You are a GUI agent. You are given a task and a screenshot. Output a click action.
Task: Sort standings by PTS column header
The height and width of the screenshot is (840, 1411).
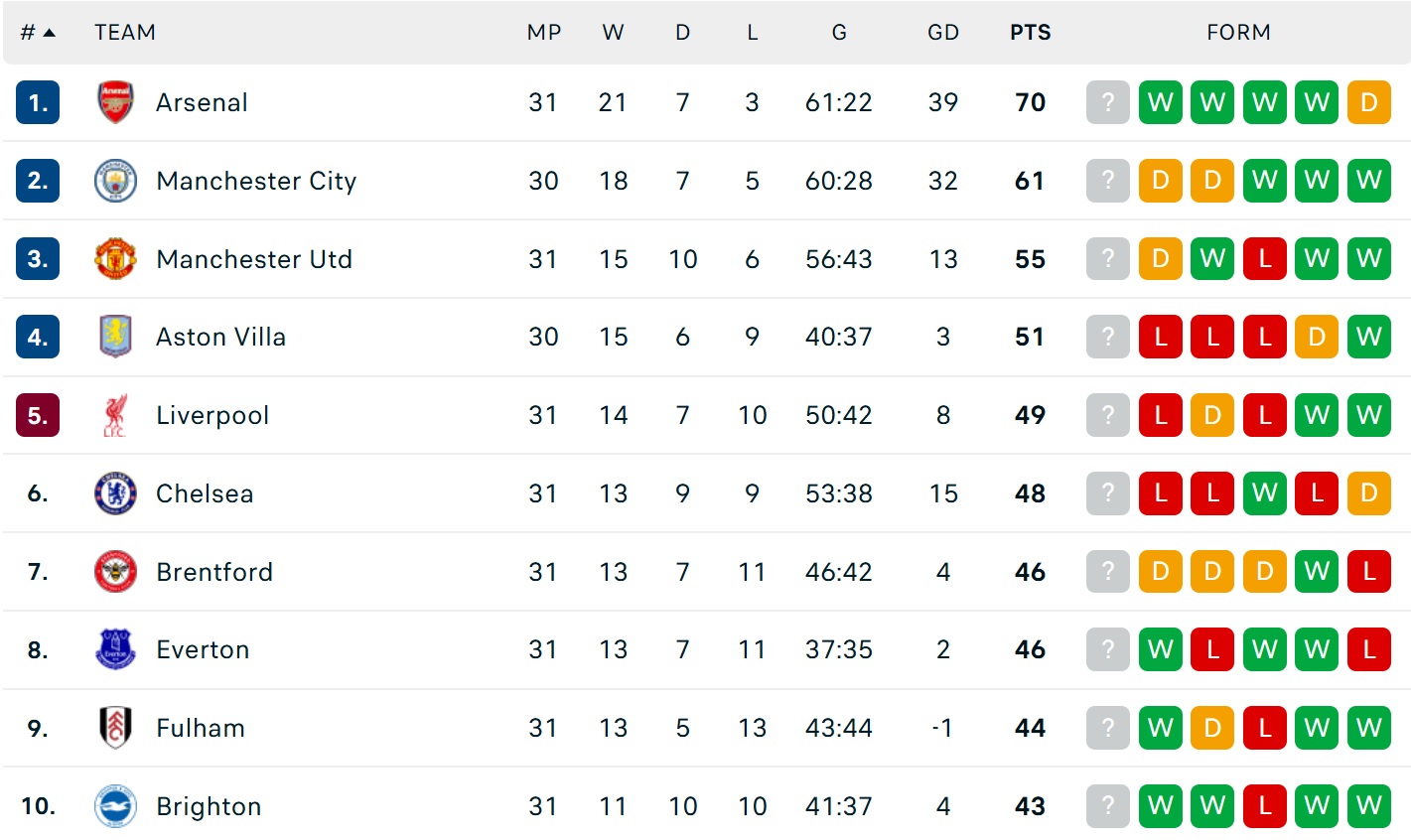1030,33
